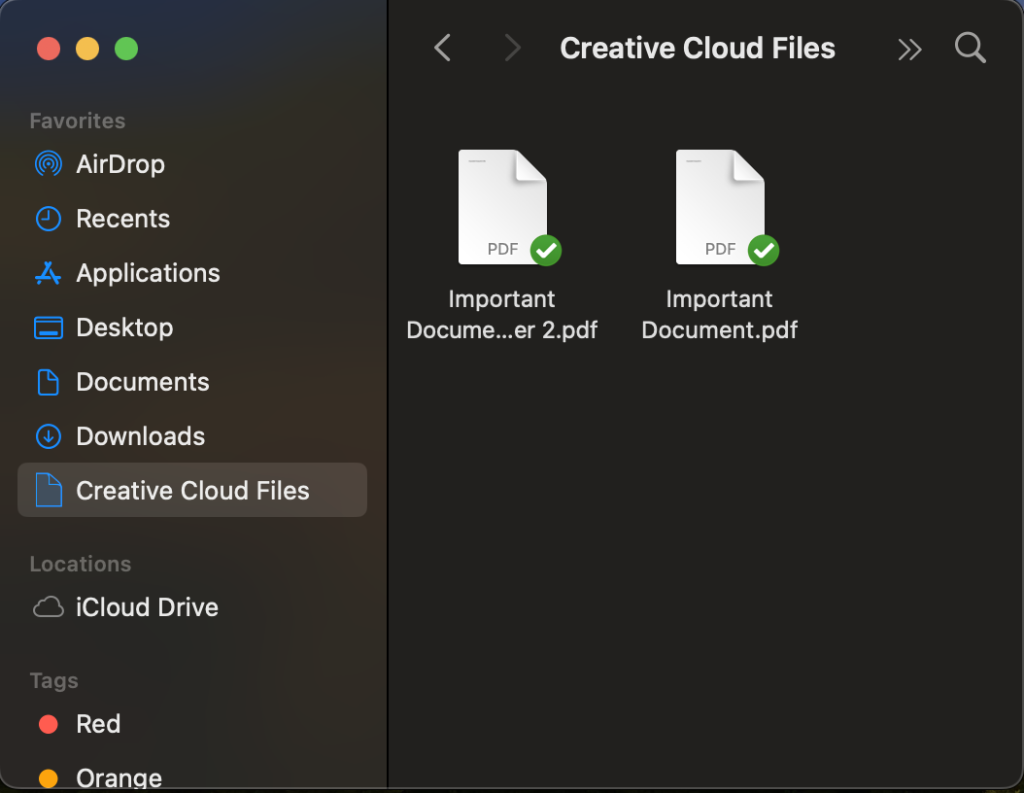Expand hidden toolbar items with double chevron
Screen dimensions: 1024x793
909,49
